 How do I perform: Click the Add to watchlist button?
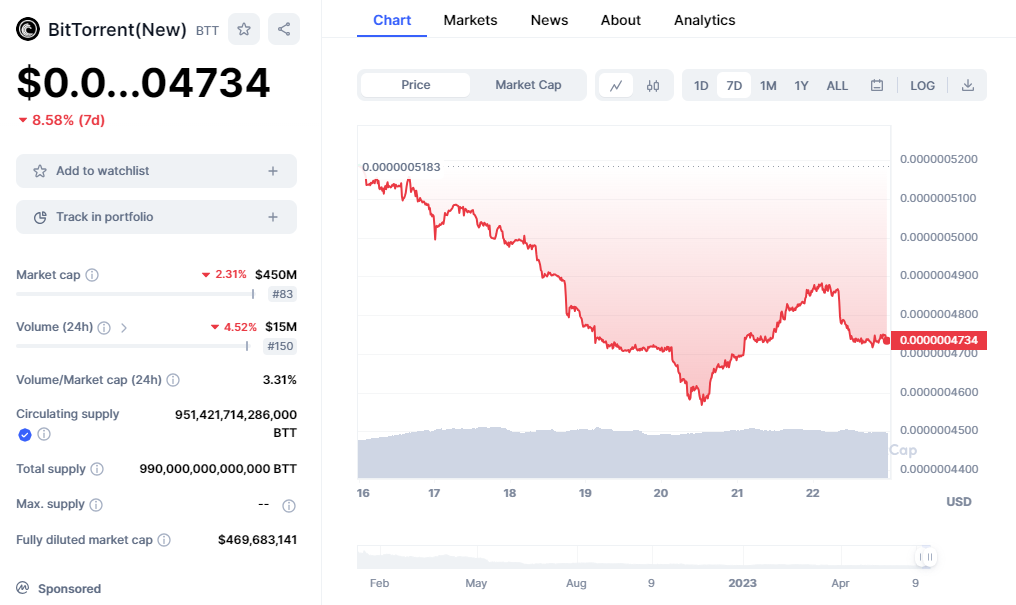tap(156, 171)
